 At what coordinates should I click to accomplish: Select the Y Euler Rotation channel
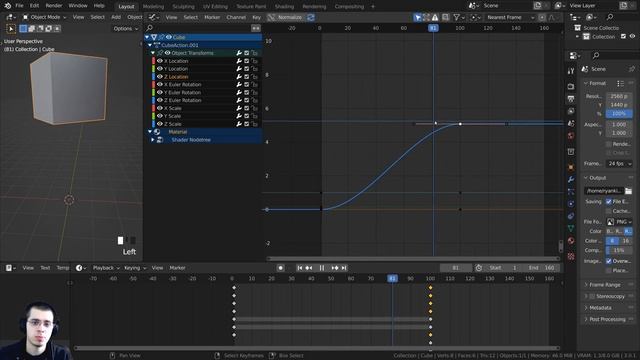pos(182,92)
